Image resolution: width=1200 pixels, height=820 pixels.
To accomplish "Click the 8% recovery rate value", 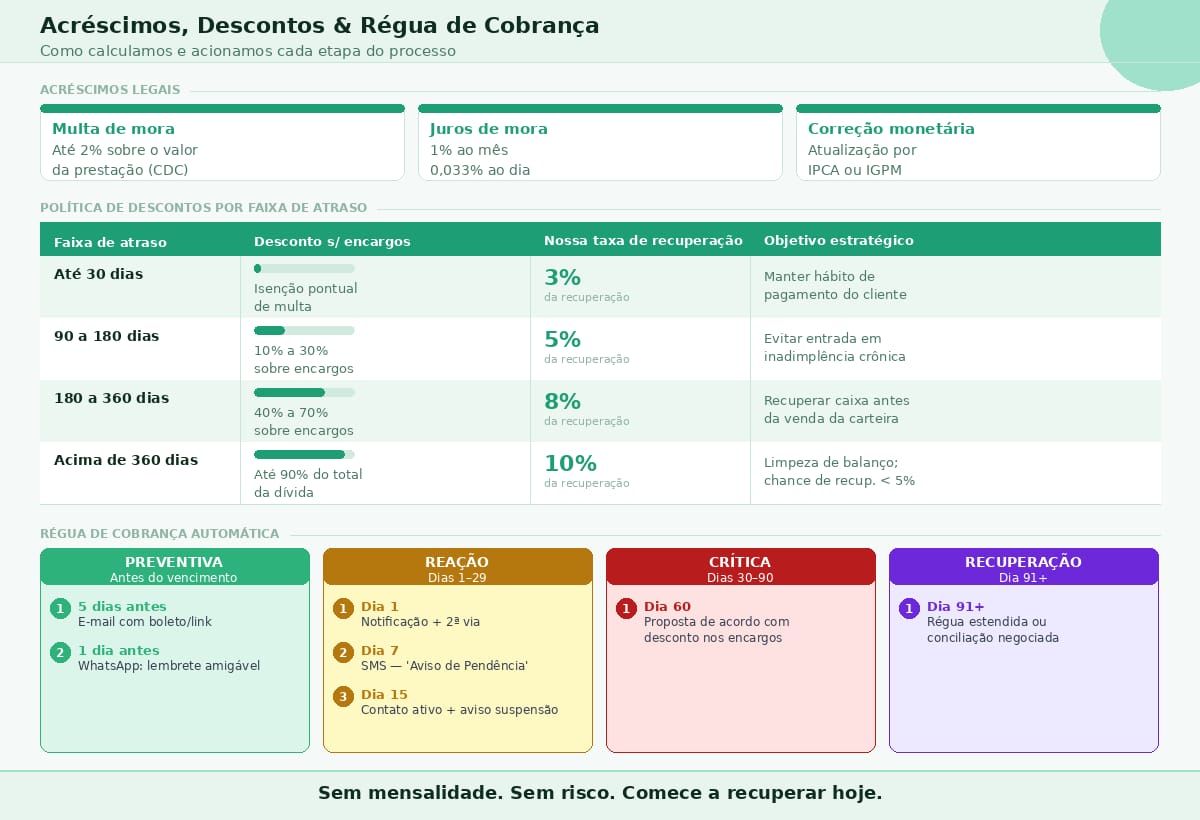I will [x=562, y=402].
